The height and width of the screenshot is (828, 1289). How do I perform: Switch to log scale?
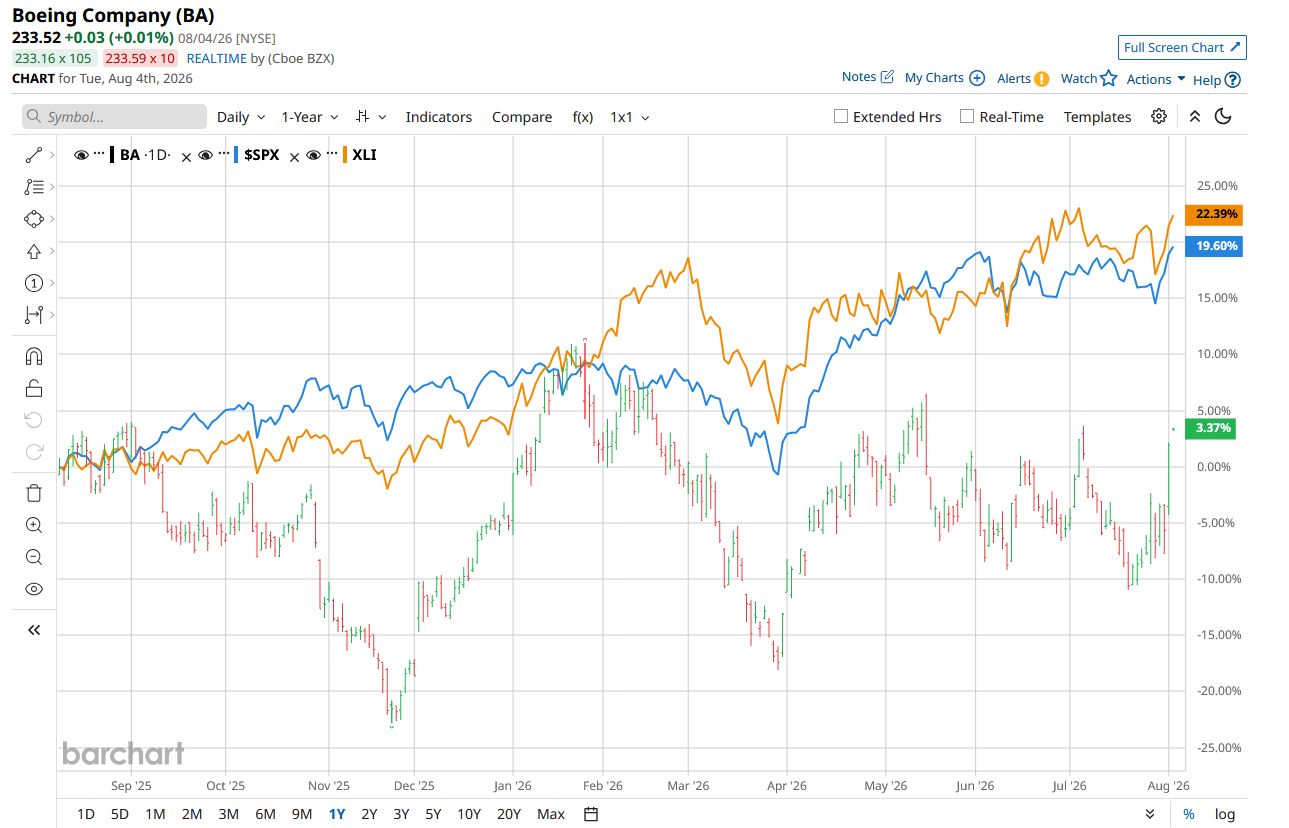(1224, 814)
